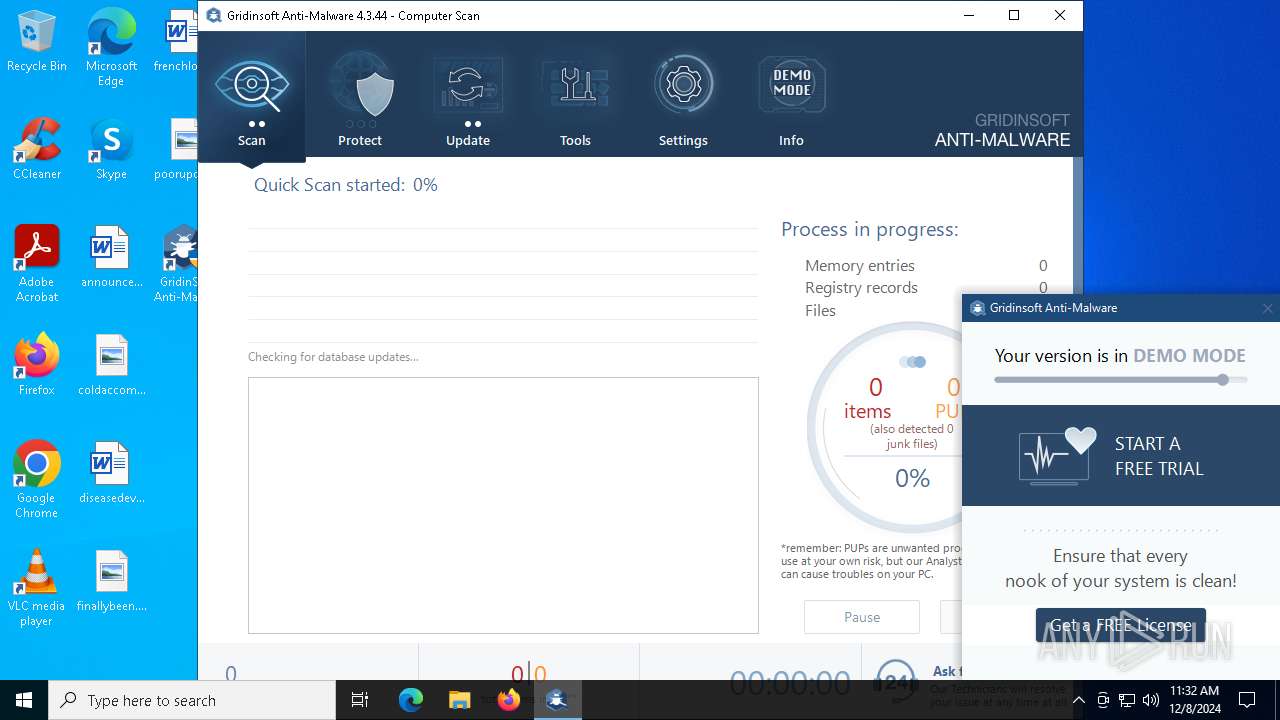Open the GridinSoft Anti-Malware desktop shortcut
The width and height of the screenshot is (1280, 720).
point(178,263)
